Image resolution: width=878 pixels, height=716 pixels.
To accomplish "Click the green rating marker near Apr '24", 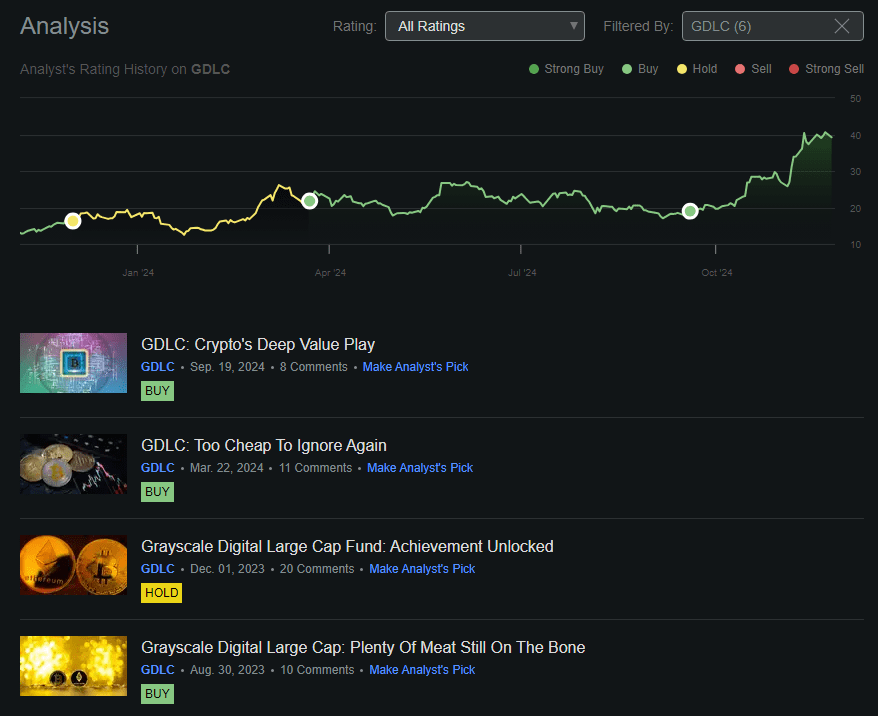I will [x=310, y=200].
